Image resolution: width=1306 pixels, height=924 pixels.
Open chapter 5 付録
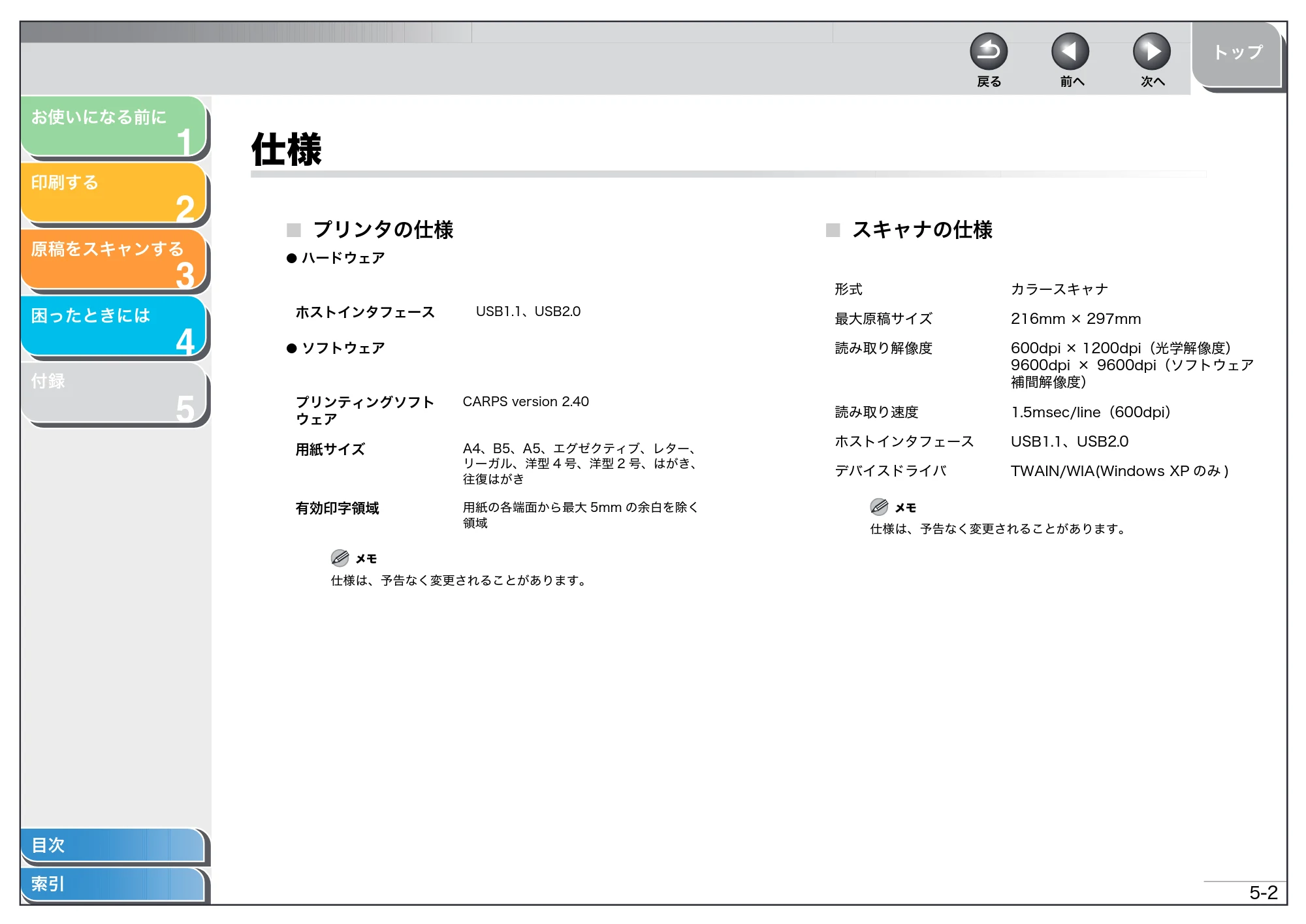coord(114,392)
